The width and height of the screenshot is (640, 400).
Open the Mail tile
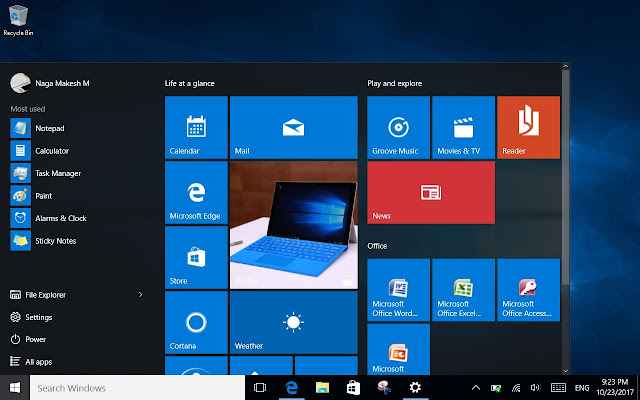pos(294,127)
